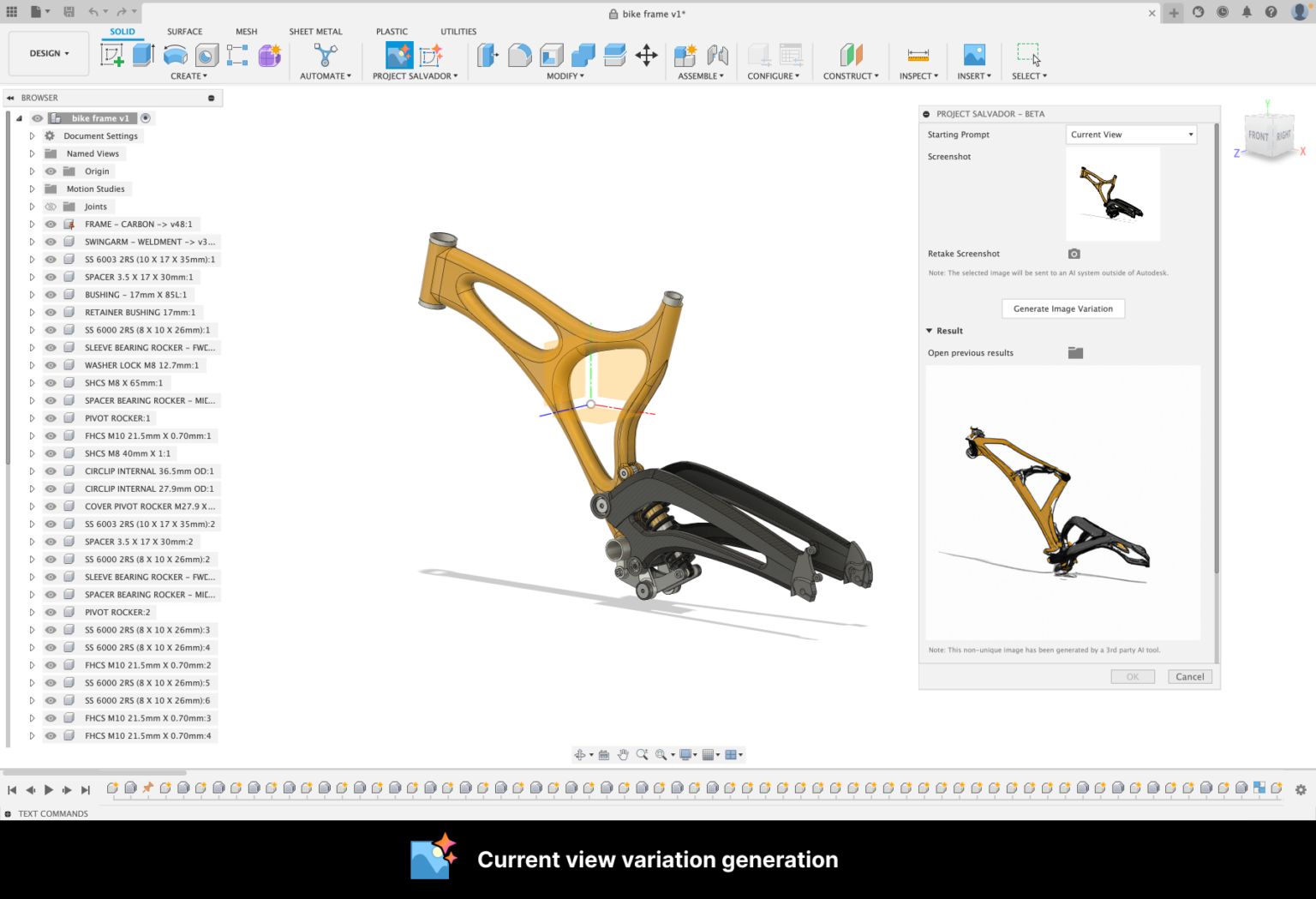Open previous results with the folder icon
This screenshot has height=899, width=1316.
1075,352
